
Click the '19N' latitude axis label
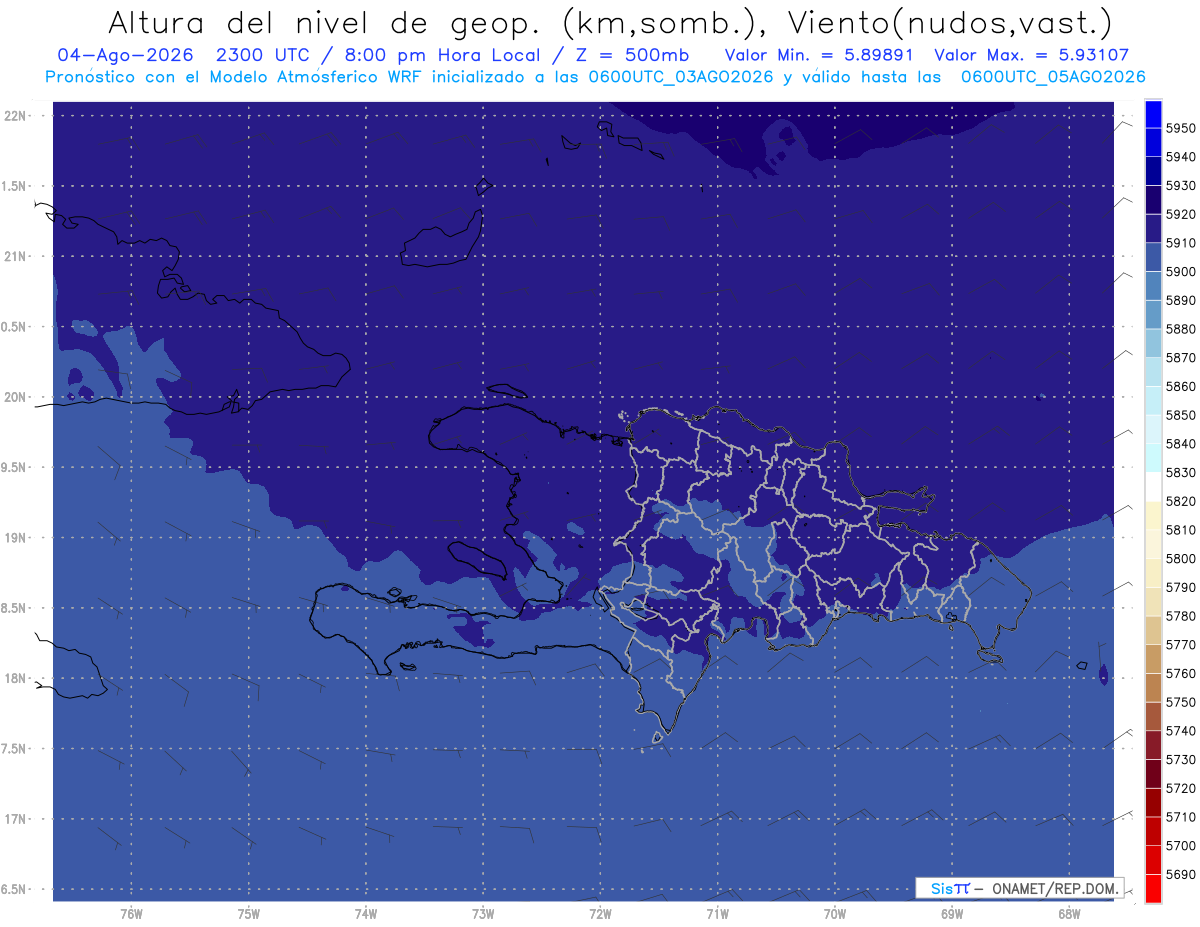point(15,537)
